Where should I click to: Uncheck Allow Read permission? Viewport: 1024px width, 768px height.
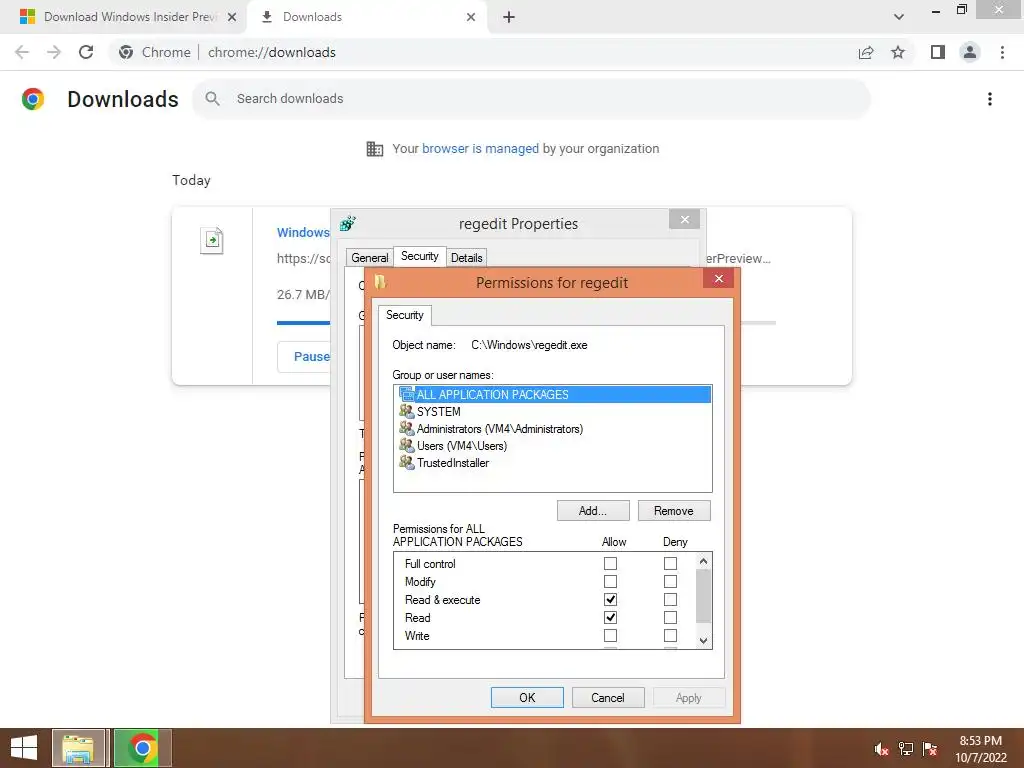point(610,617)
